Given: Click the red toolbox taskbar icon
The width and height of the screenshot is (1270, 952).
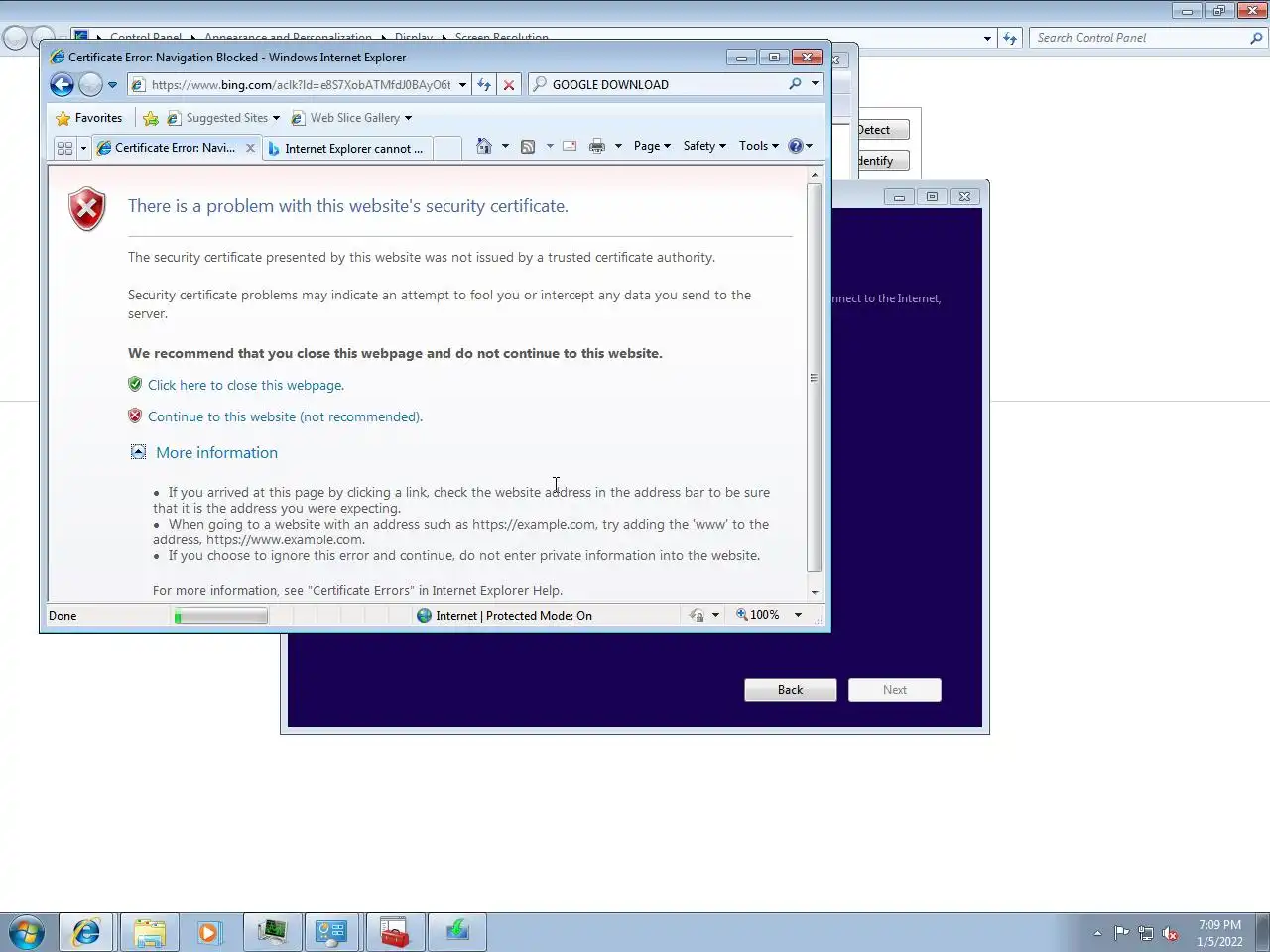Looking at the screenshot, I should click(394, 932).
